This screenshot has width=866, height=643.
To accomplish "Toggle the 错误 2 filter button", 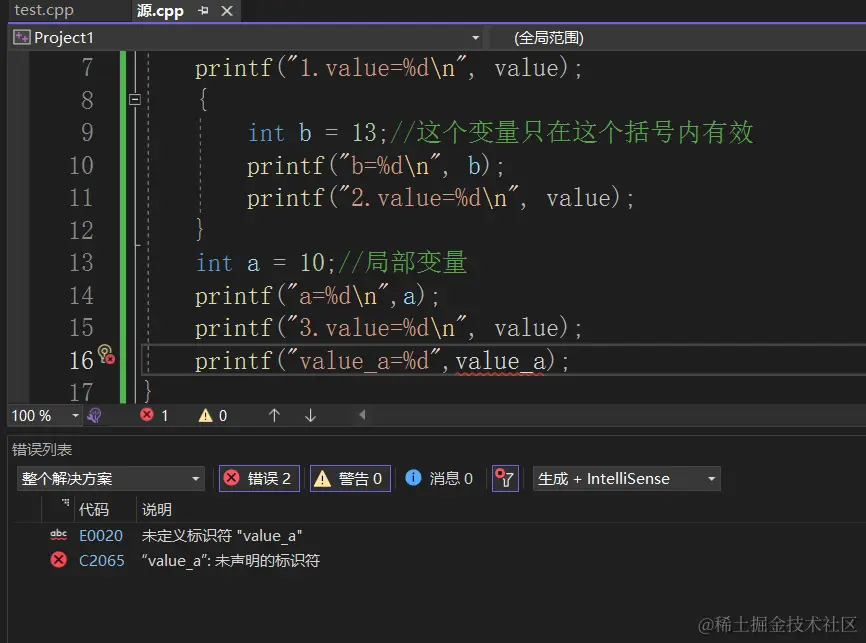I will (x=258, y=478).
